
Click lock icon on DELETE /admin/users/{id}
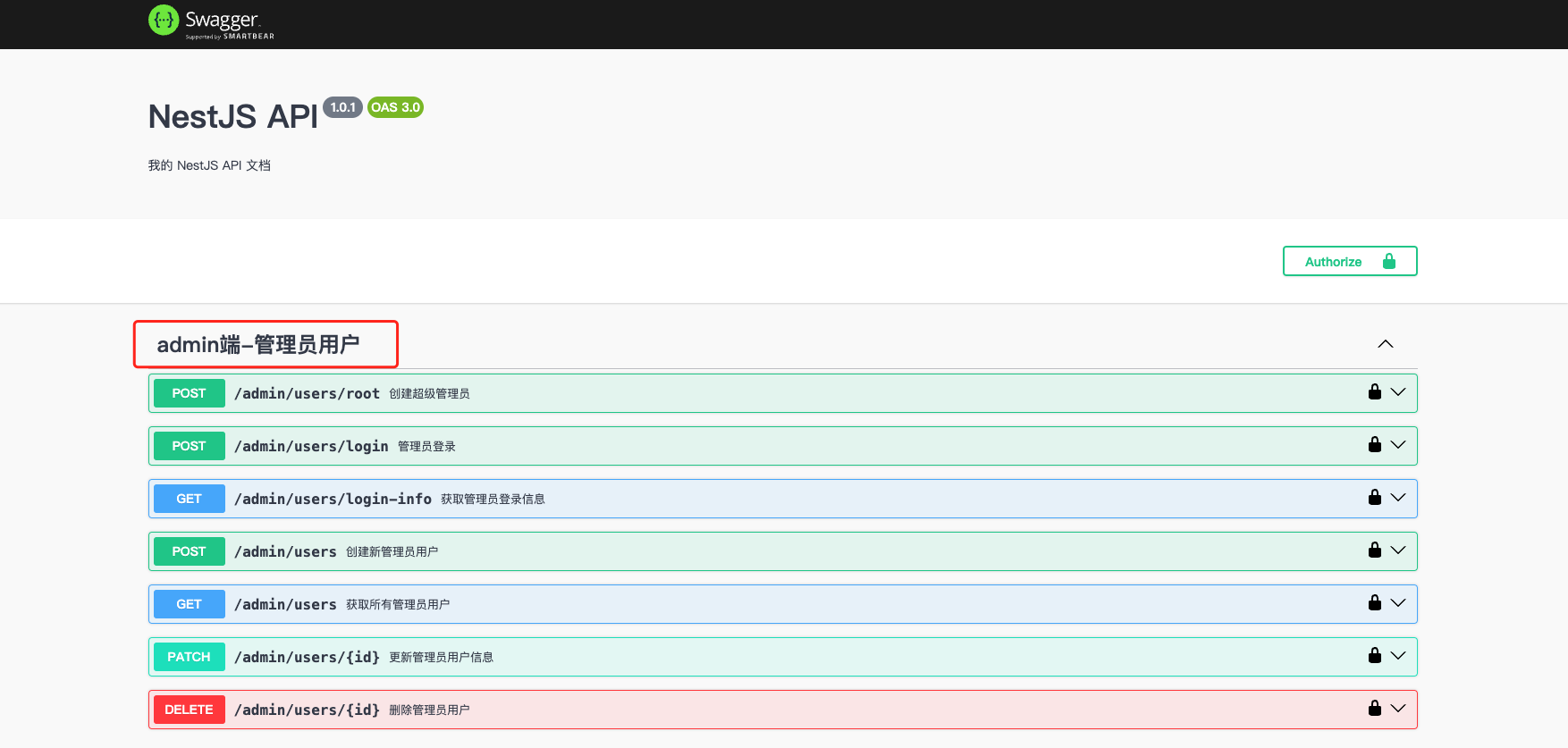(1375, 709)
